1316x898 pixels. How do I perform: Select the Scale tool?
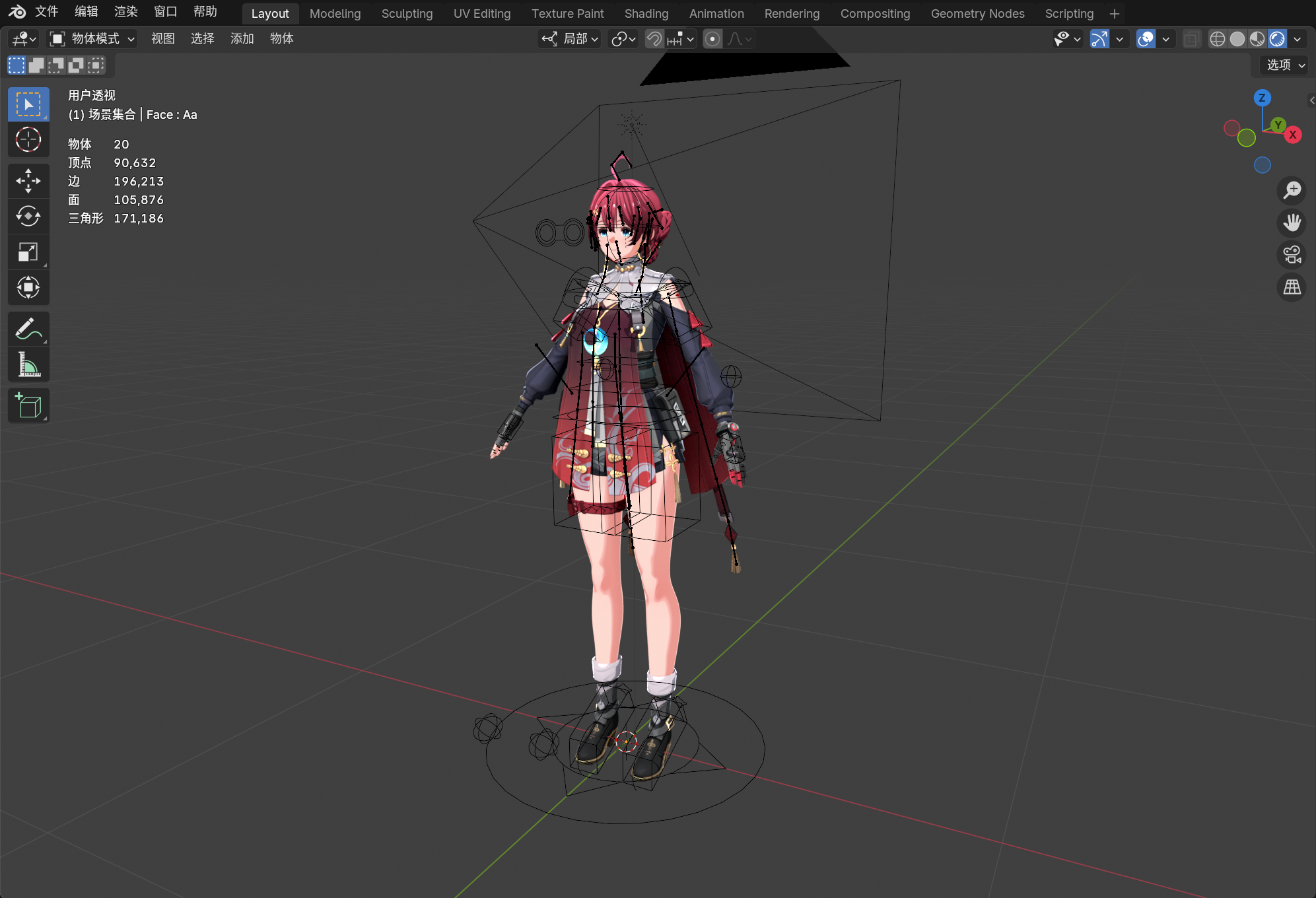(28, 252)
